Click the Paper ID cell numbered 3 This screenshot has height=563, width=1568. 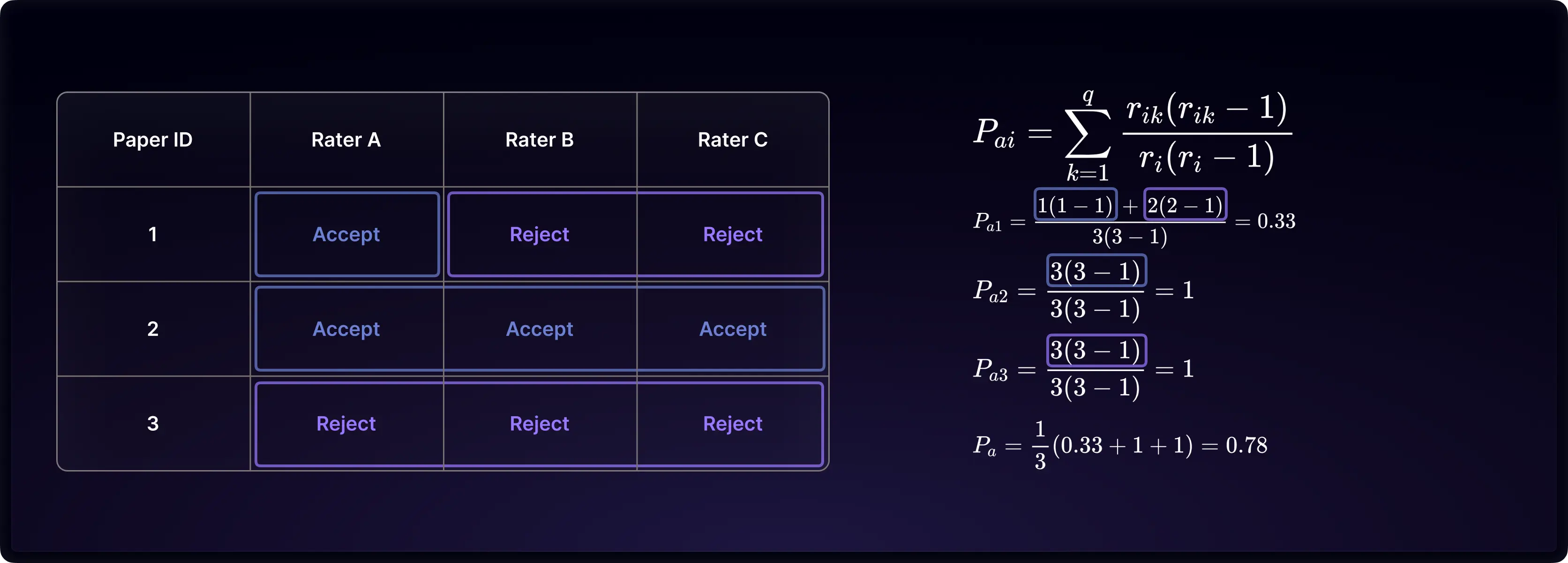[x=153, y=424]
